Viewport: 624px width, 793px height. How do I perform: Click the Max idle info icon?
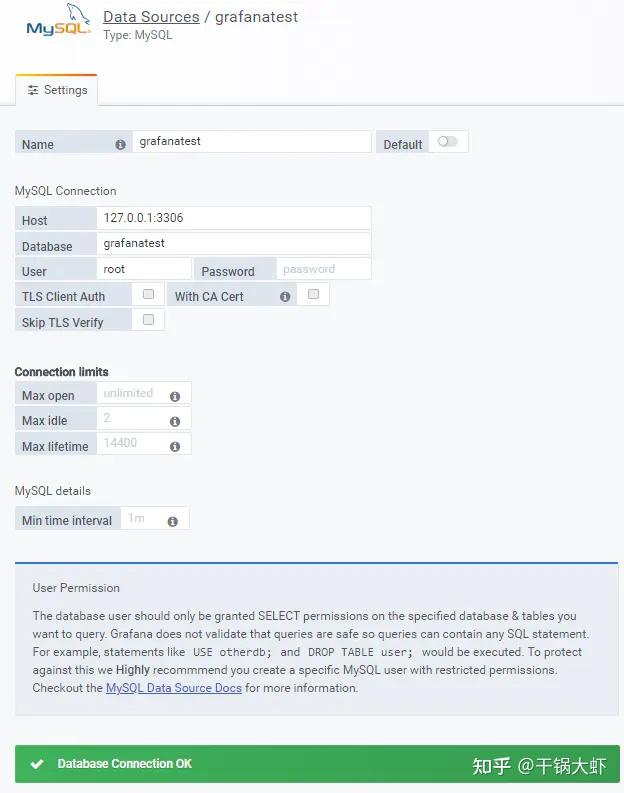175,421
